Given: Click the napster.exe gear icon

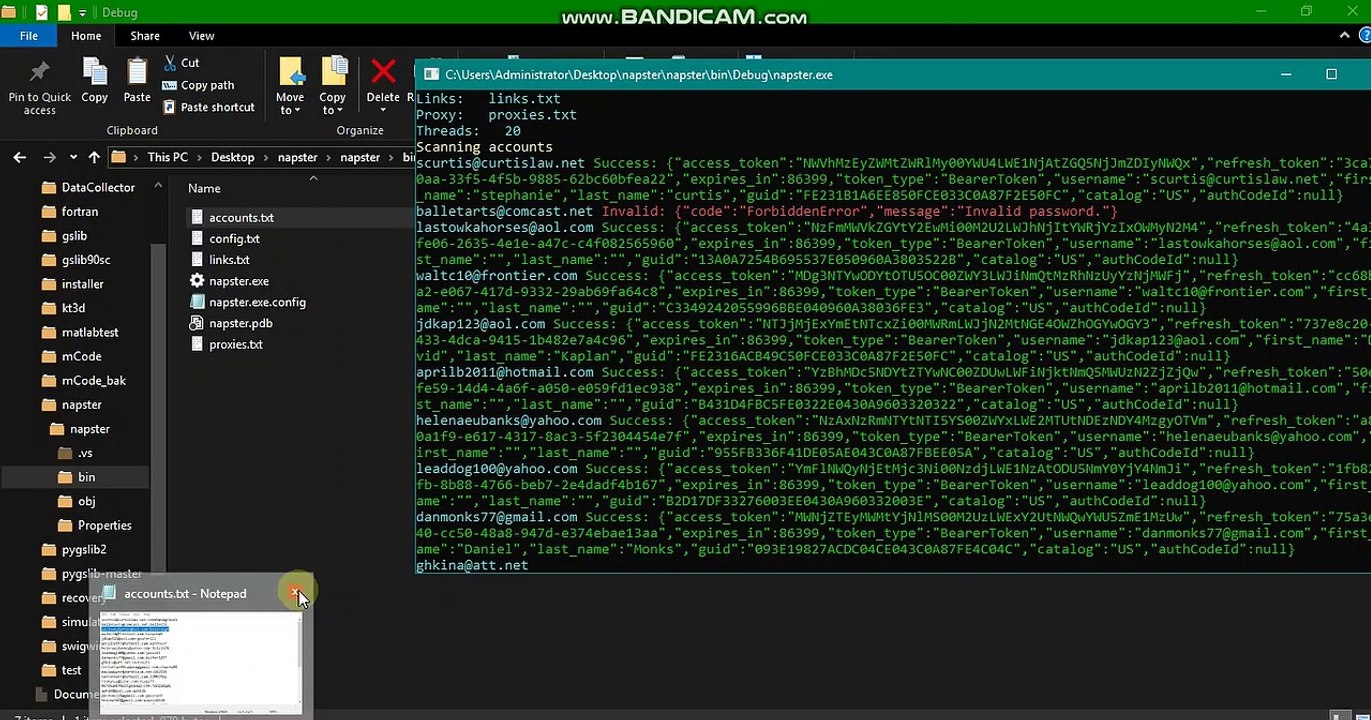Looking at the screenshot, I should (x=197, y=281).
